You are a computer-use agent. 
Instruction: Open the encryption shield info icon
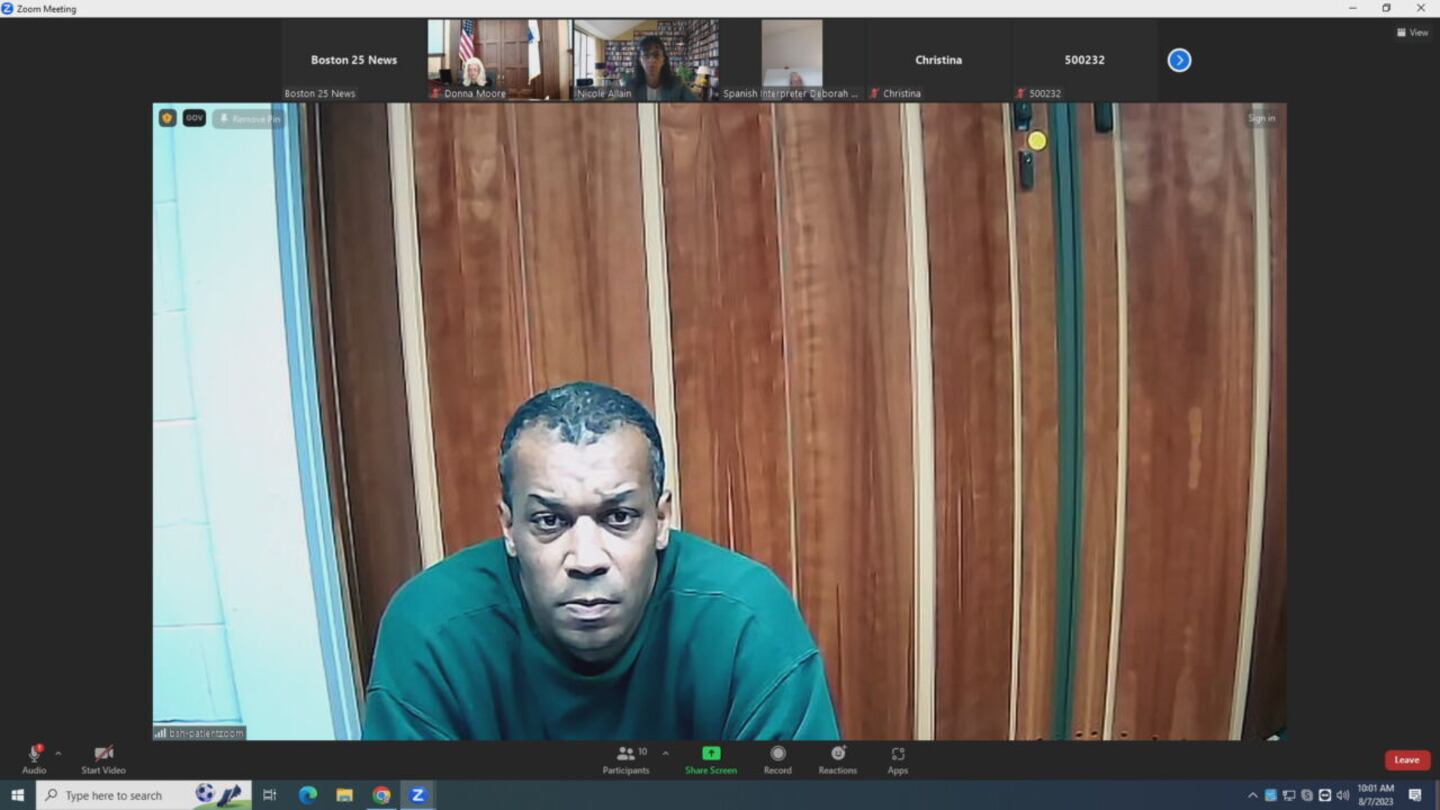point(167,118)
